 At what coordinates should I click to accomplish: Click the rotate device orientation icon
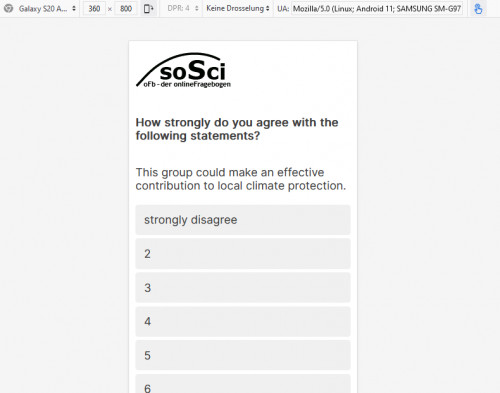(x=148, y=9)
